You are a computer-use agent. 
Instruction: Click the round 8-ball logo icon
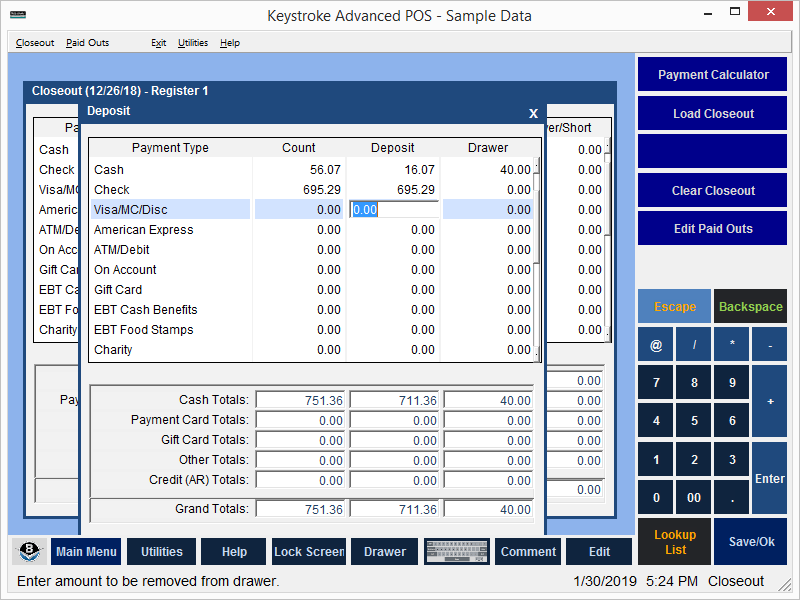30,552
